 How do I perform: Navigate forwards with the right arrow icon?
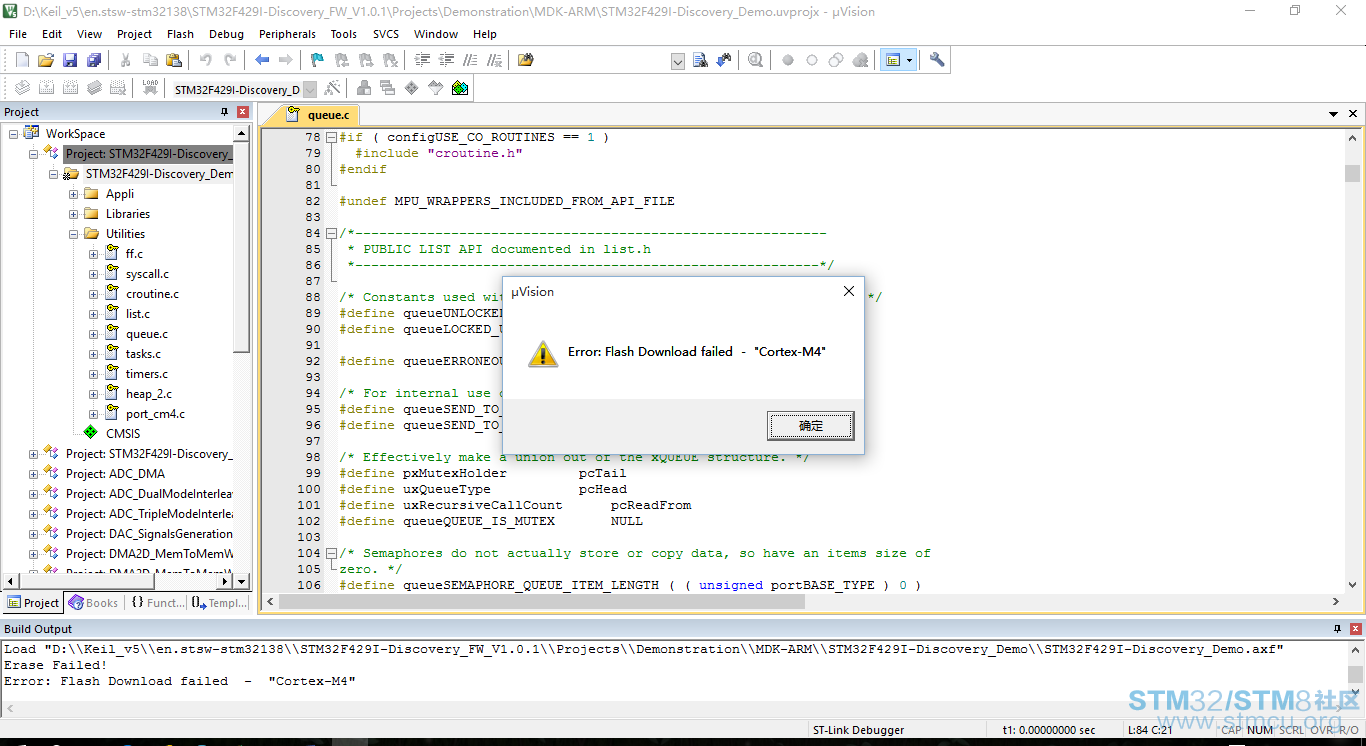point(286,60)
